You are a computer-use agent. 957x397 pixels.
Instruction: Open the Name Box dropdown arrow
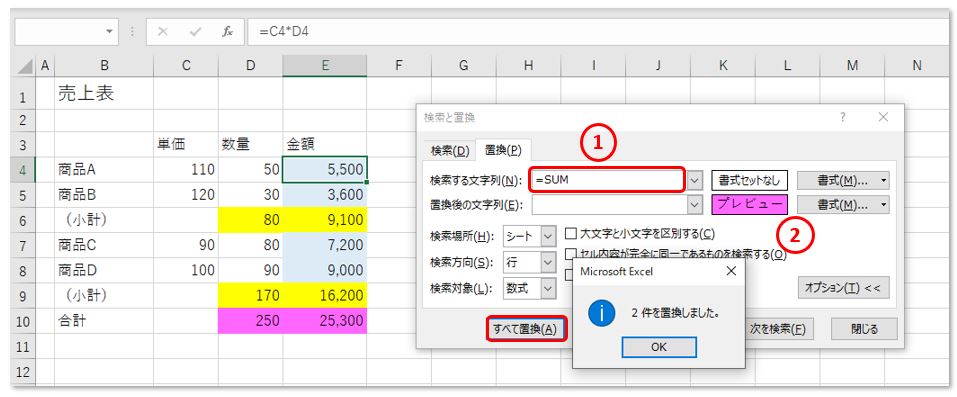tap(109, 32)
